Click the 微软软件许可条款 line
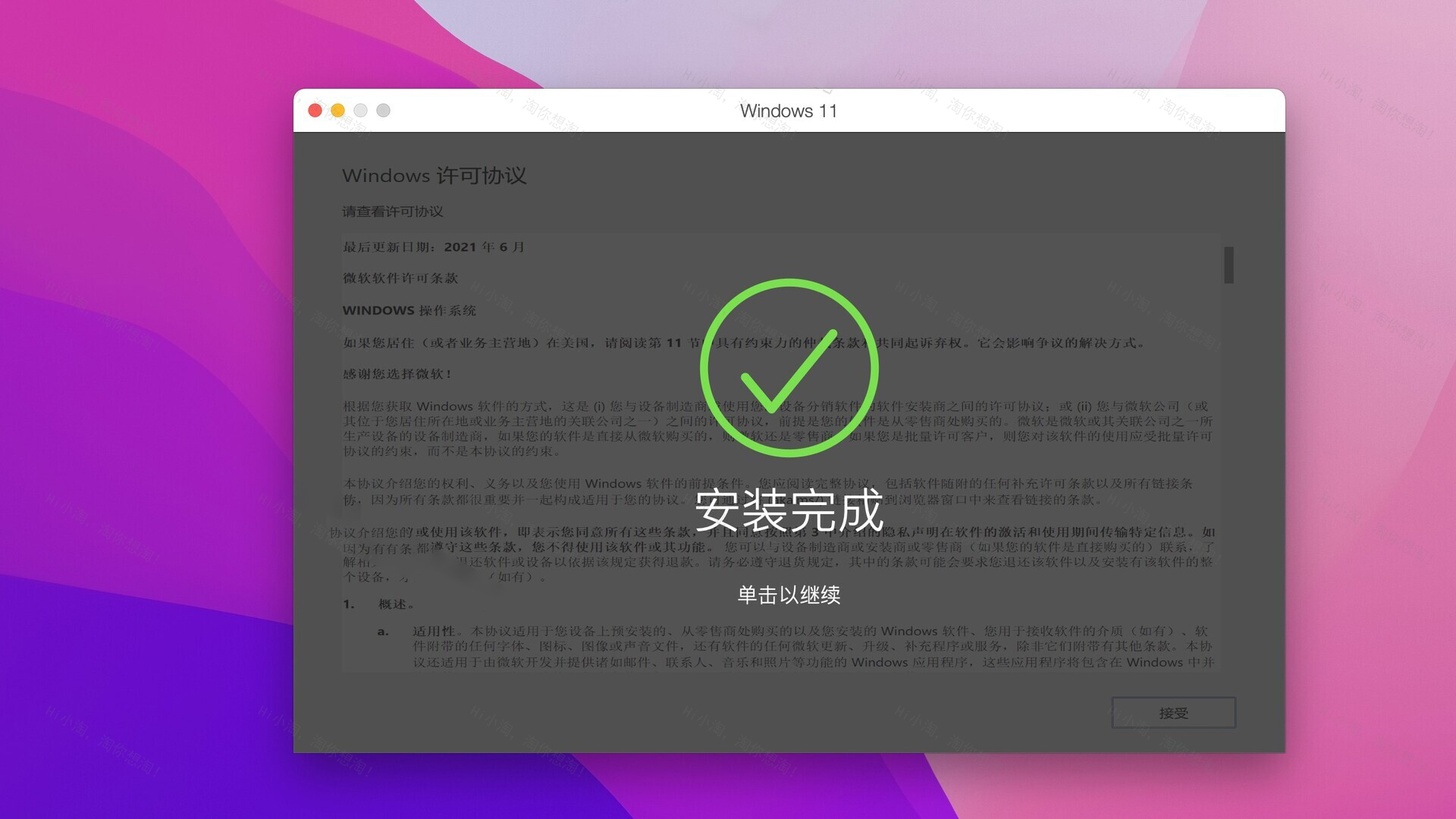The height and width of the screenshot is (819, 1456). coord(400,278)
